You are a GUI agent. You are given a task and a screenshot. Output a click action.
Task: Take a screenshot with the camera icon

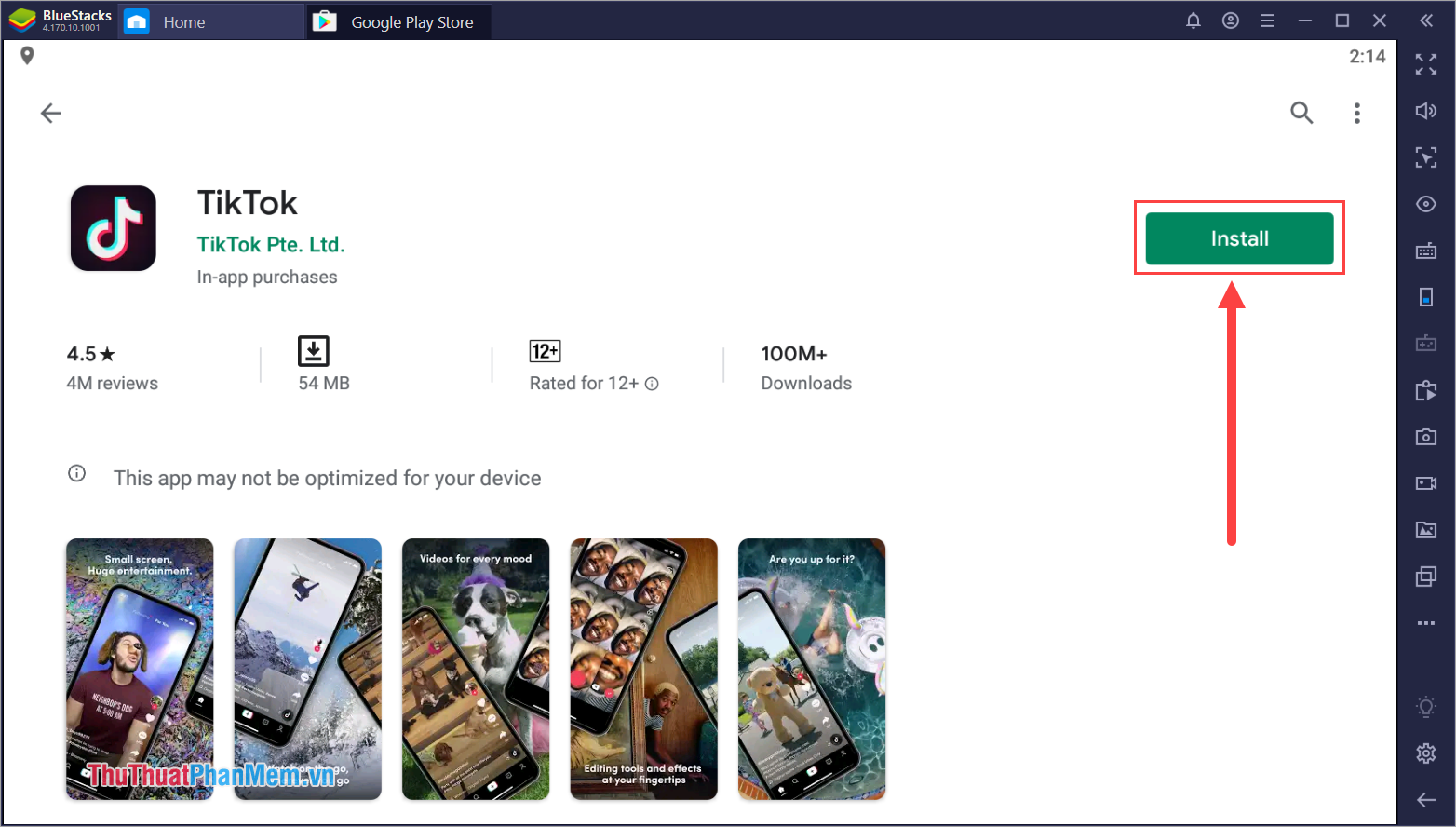[1426, 437]
